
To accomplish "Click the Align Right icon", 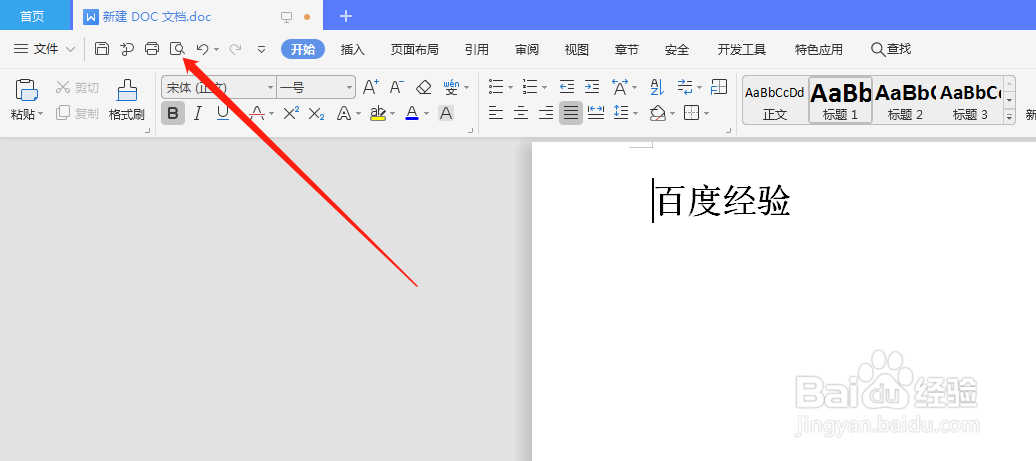I will 546,114.
